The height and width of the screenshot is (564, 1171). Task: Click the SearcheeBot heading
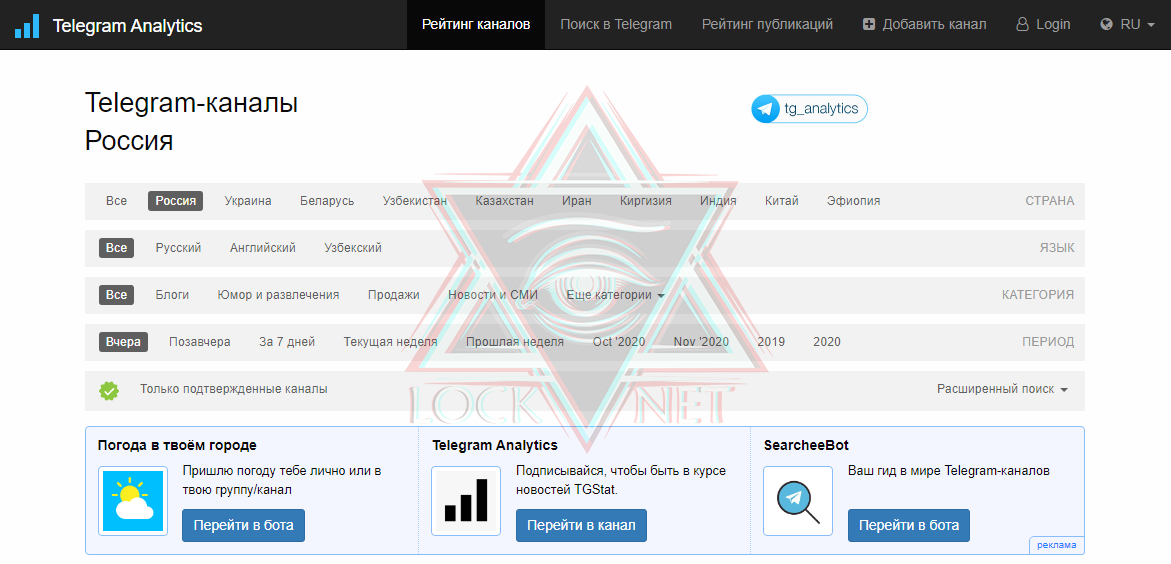pos(807,446)
